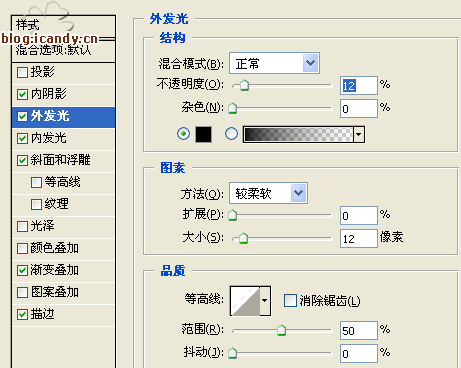Expand the gradient picker dropdown arrow
The image size is (461, 368).
[x=359, y=134]
